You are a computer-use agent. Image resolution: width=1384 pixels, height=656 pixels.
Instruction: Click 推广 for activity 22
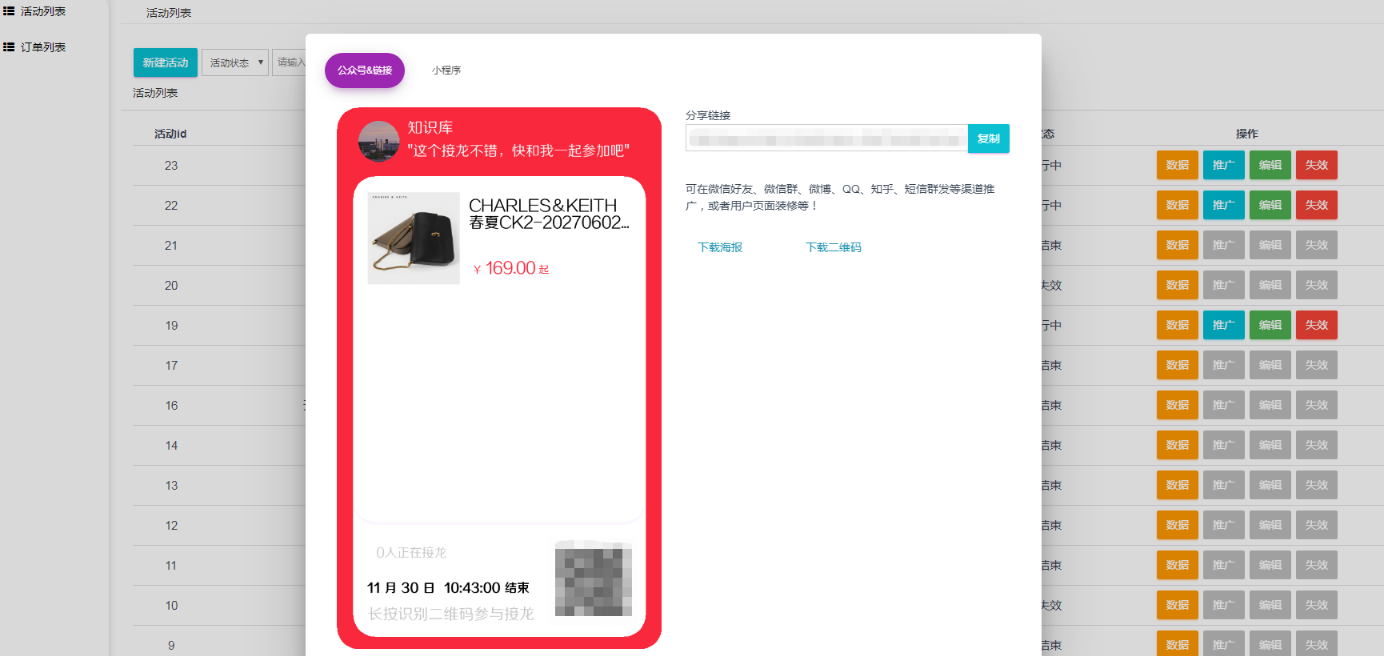pos(1223,205)
